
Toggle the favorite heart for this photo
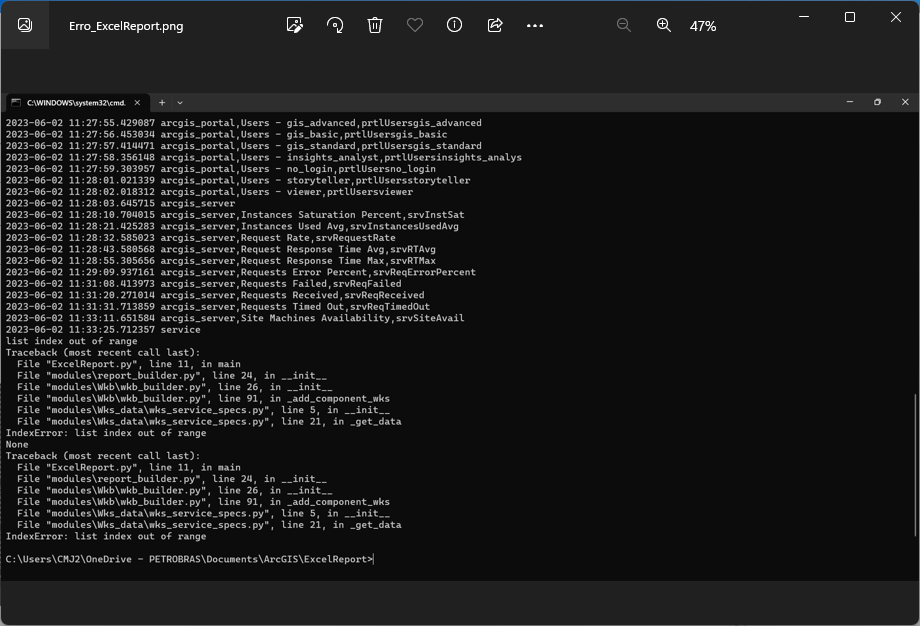pos(414,25)
